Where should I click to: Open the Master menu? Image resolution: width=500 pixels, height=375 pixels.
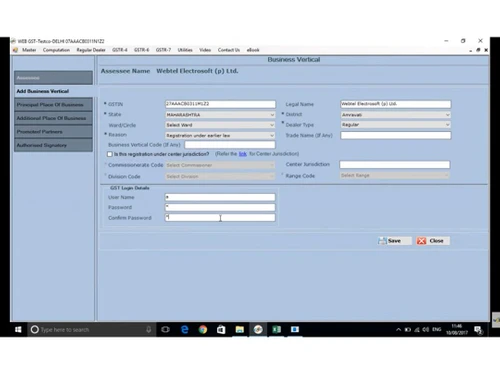[x=29, y=50]
